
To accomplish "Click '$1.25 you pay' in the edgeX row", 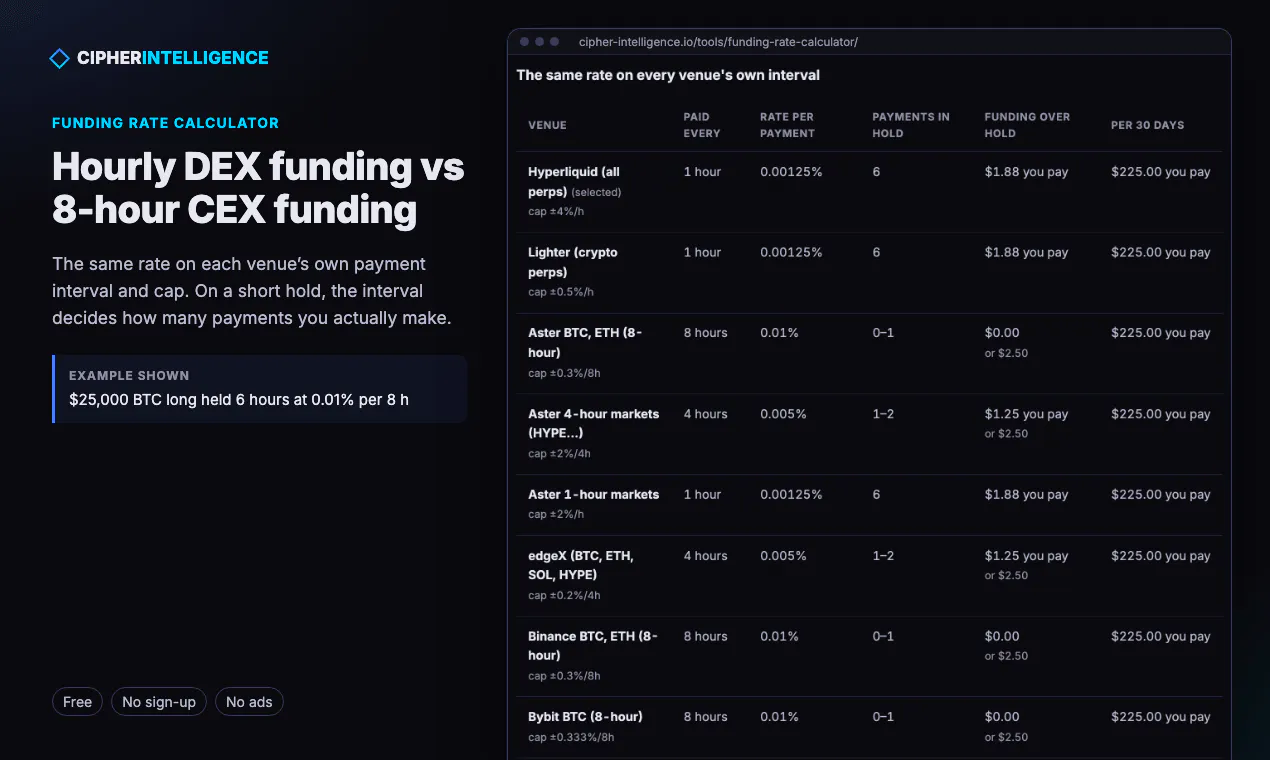I will [1026, 556].
